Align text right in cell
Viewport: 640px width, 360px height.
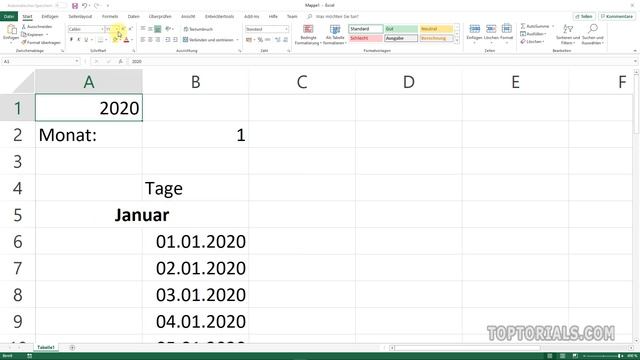158,40
